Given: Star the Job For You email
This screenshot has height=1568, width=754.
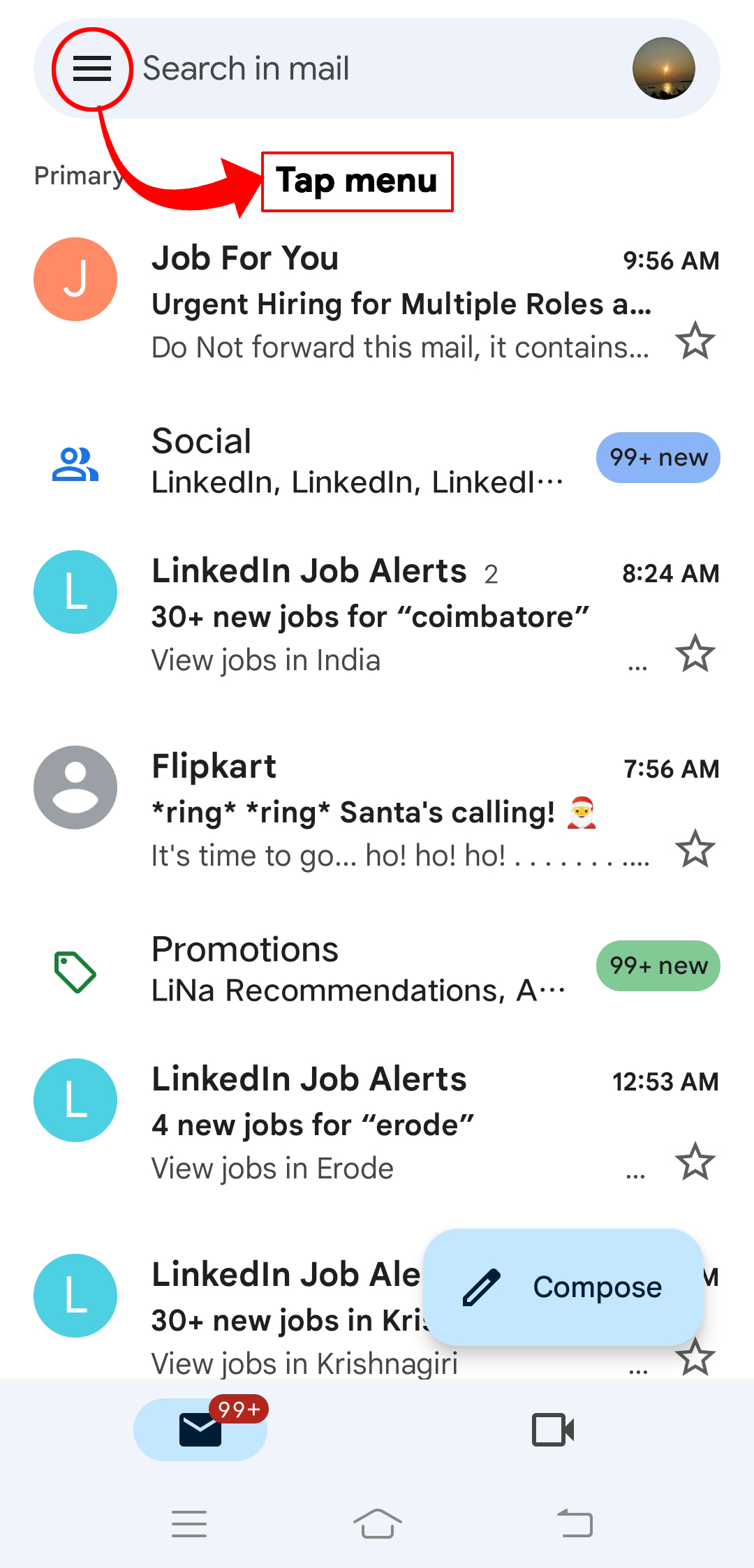Looking at the screenshot, I should [695, 341].
